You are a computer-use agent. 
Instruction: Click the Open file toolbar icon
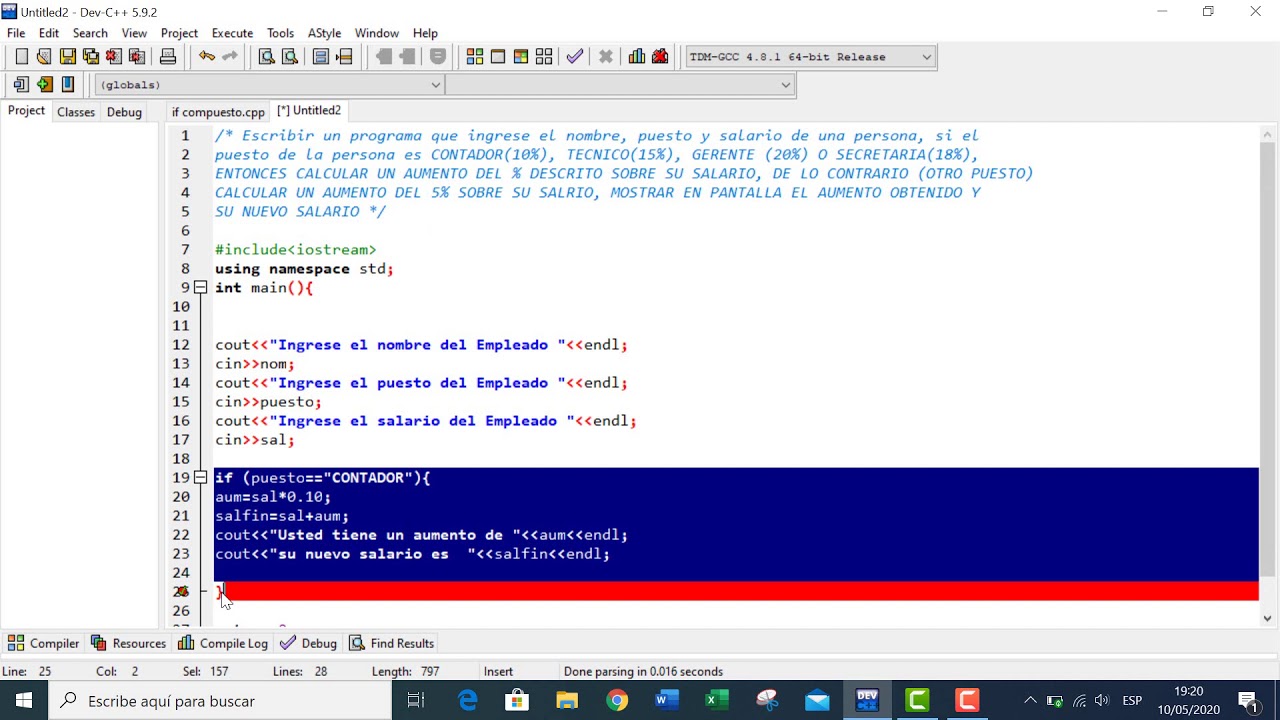tap(44, 57)
